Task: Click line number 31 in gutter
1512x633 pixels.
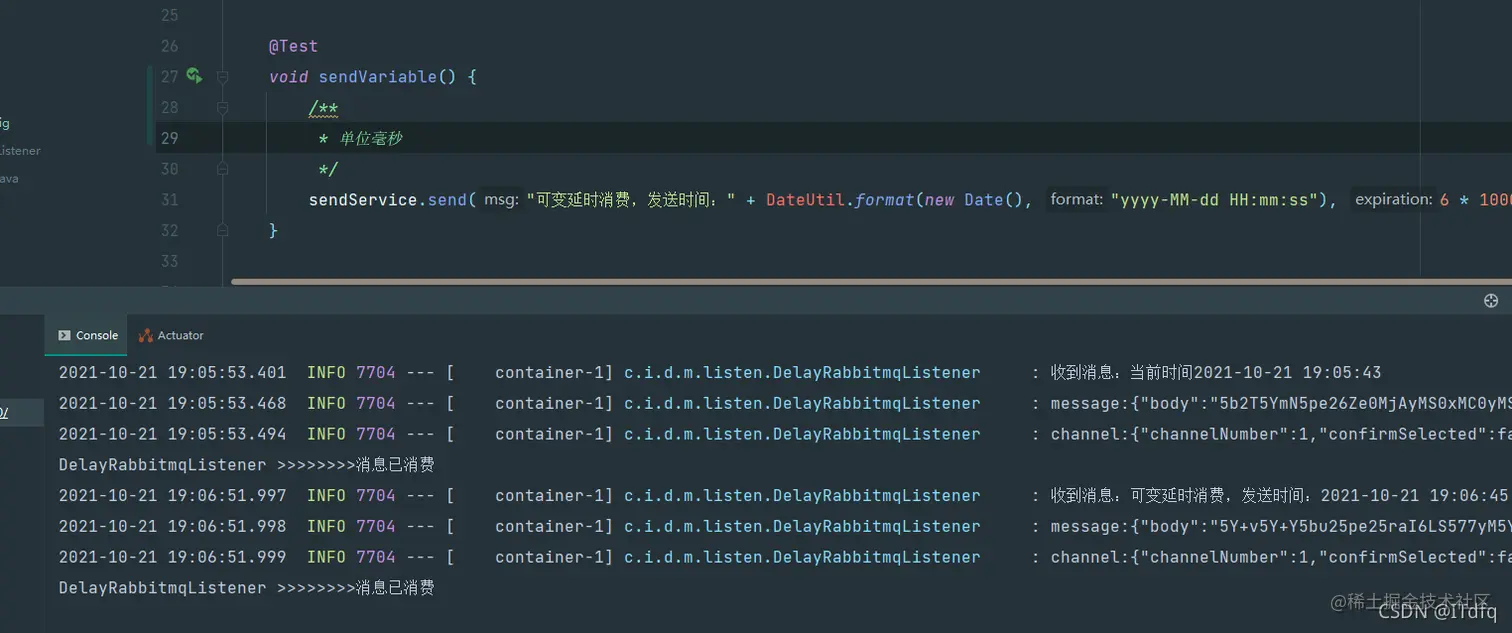Action: pos(169,200)
